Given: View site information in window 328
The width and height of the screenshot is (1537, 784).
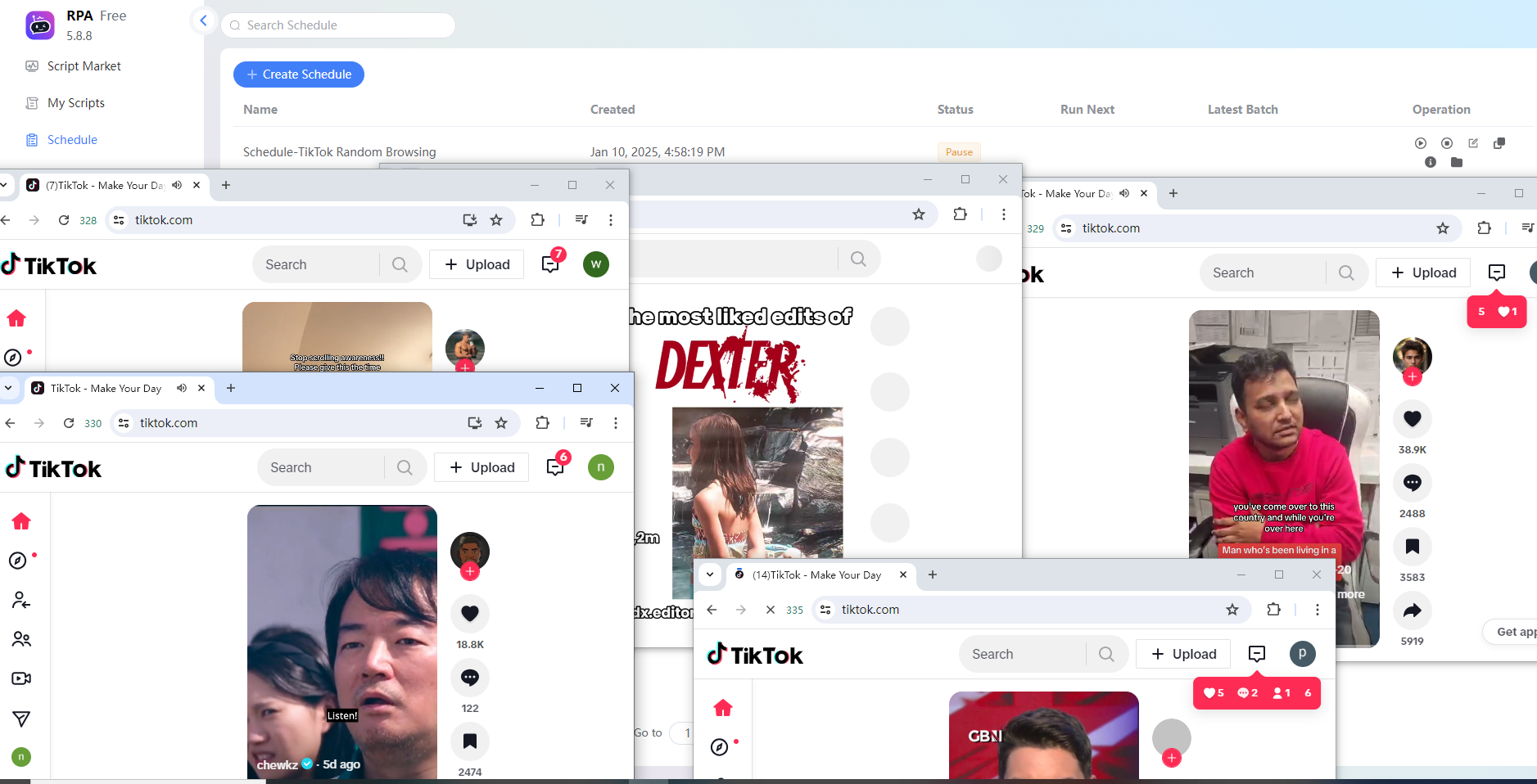Looking at the screenshot, I should click(x=119, y=220).
